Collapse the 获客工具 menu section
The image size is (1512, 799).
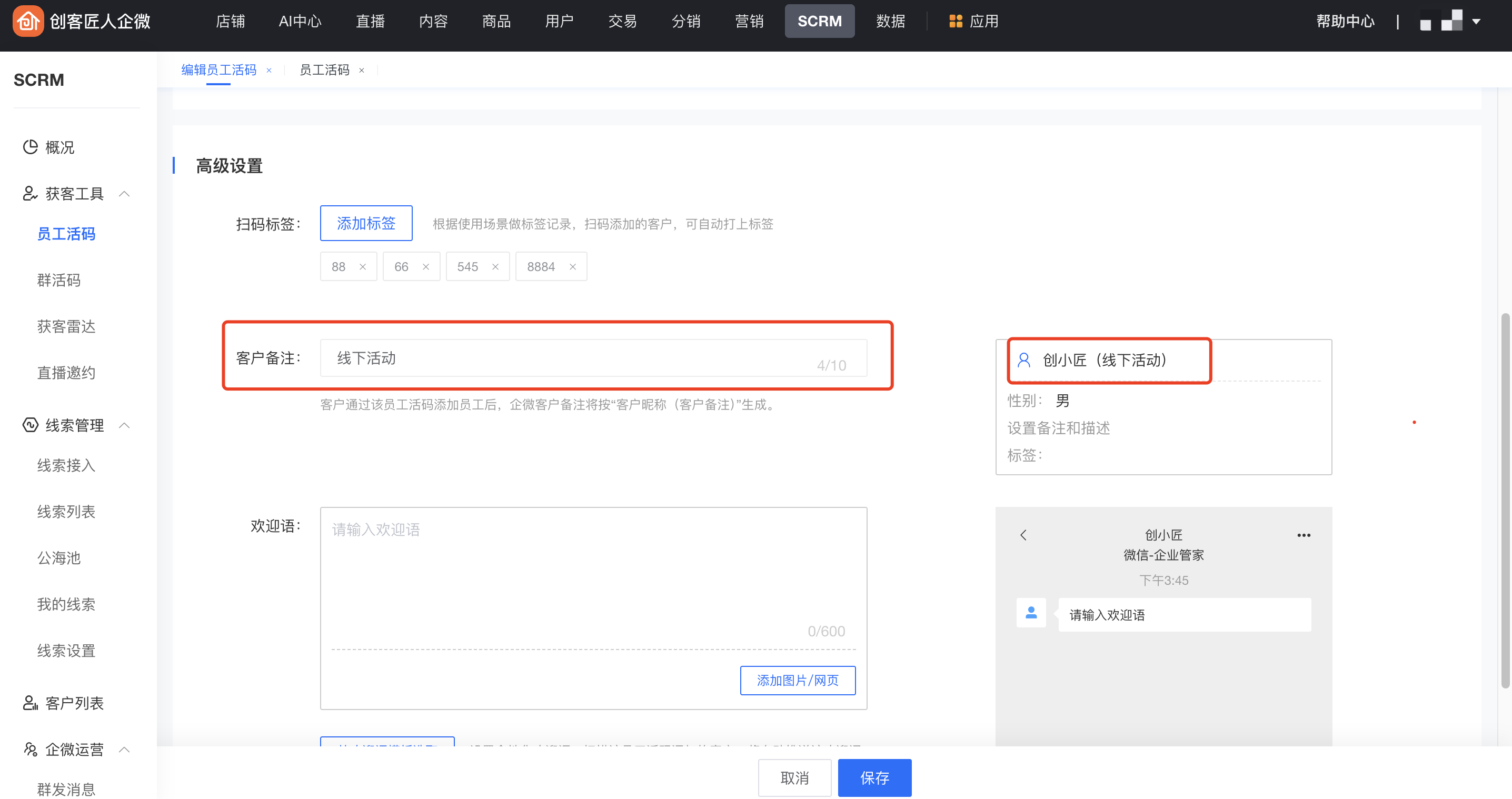click(124, 194)
